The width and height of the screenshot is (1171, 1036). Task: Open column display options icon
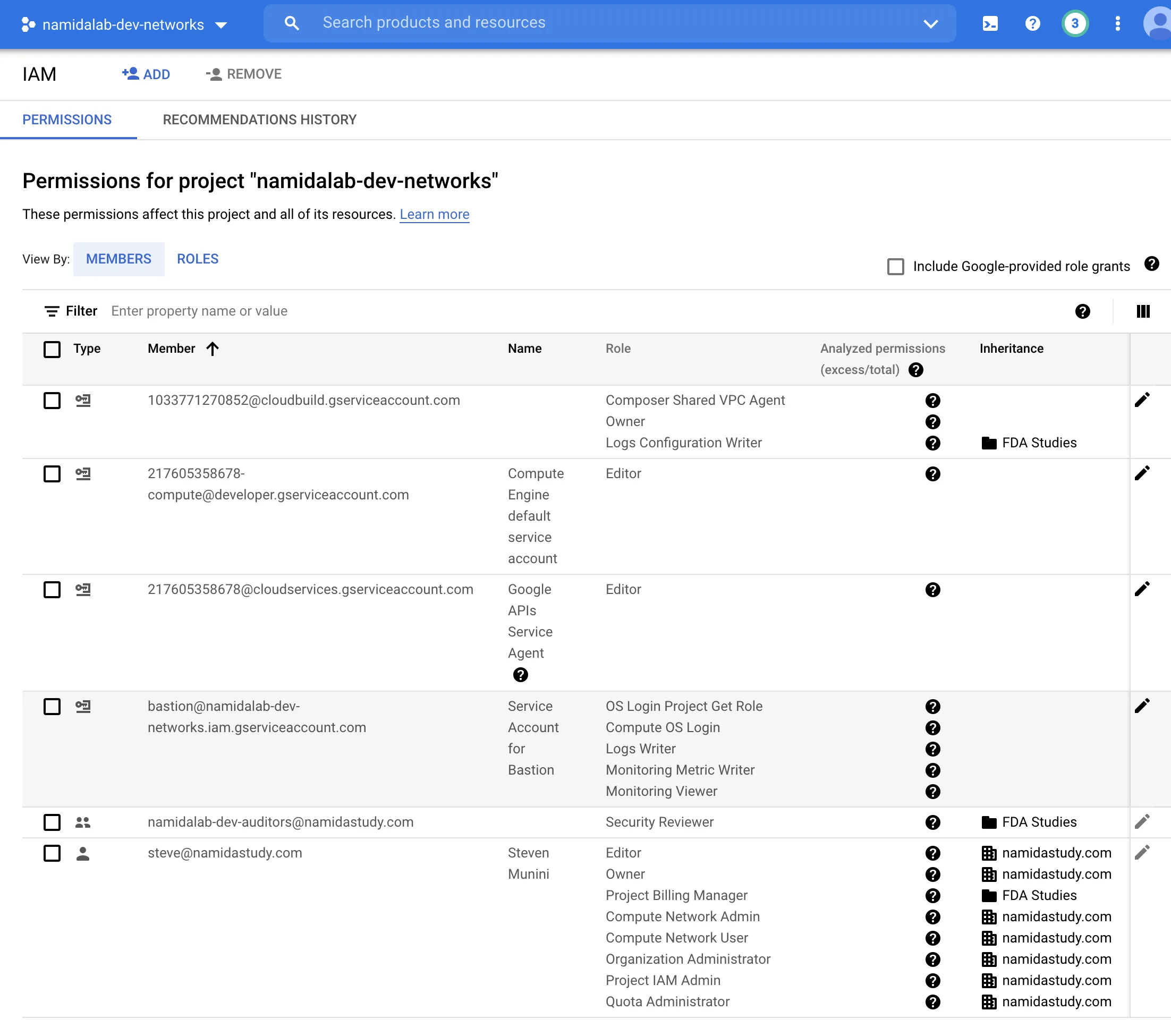pyautogui.click(x=1142, y=311)
